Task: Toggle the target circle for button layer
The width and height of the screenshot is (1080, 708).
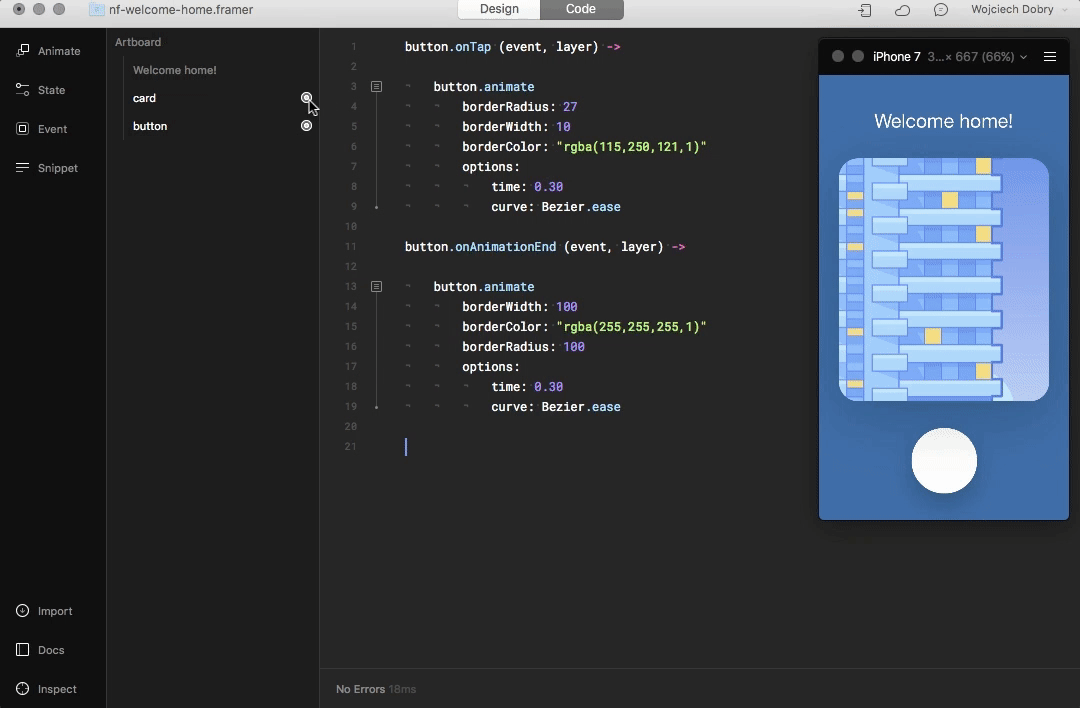Action: [x=307, y=125]
